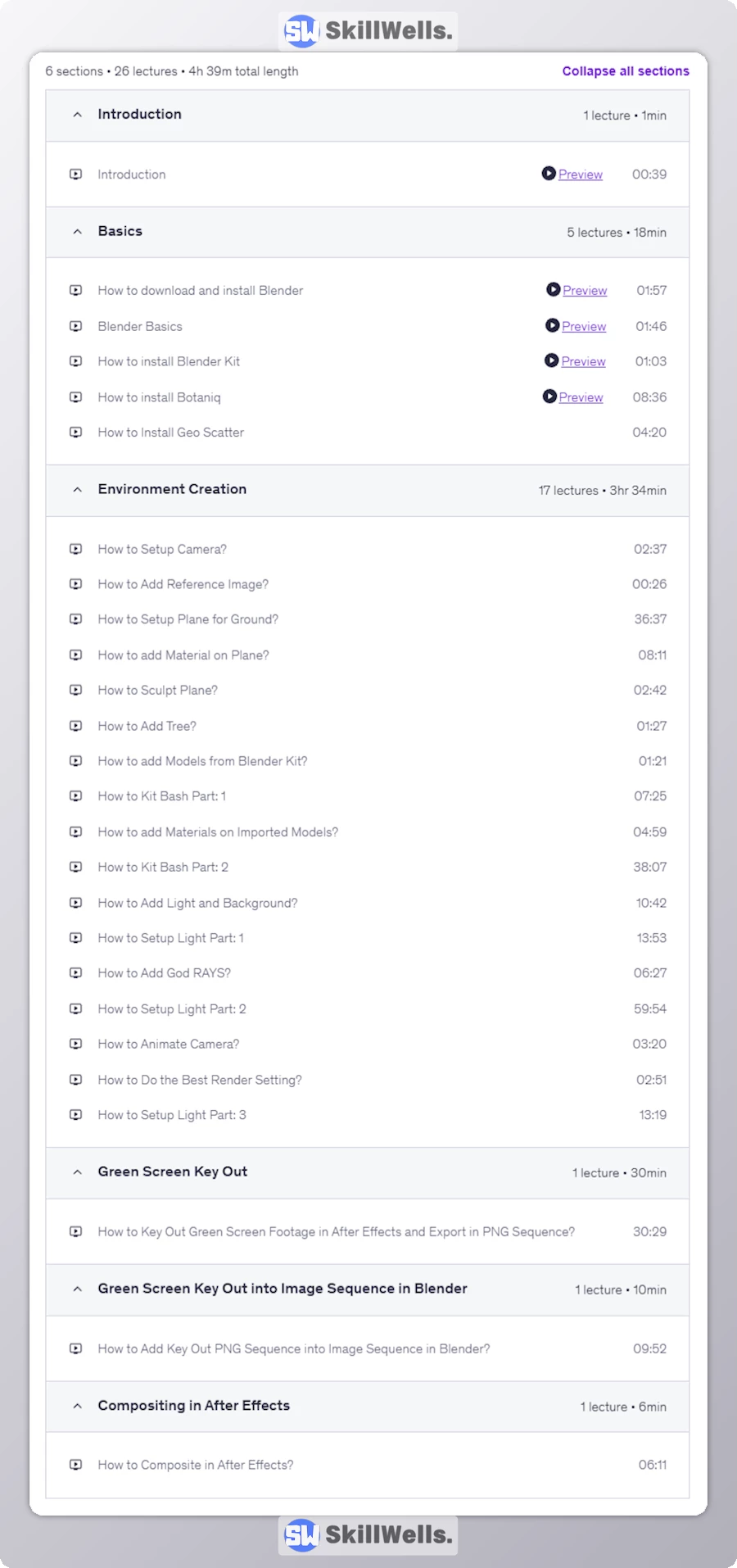Click the SkillWells logo at top
The image size is (737, 1568).
point(368,31)
